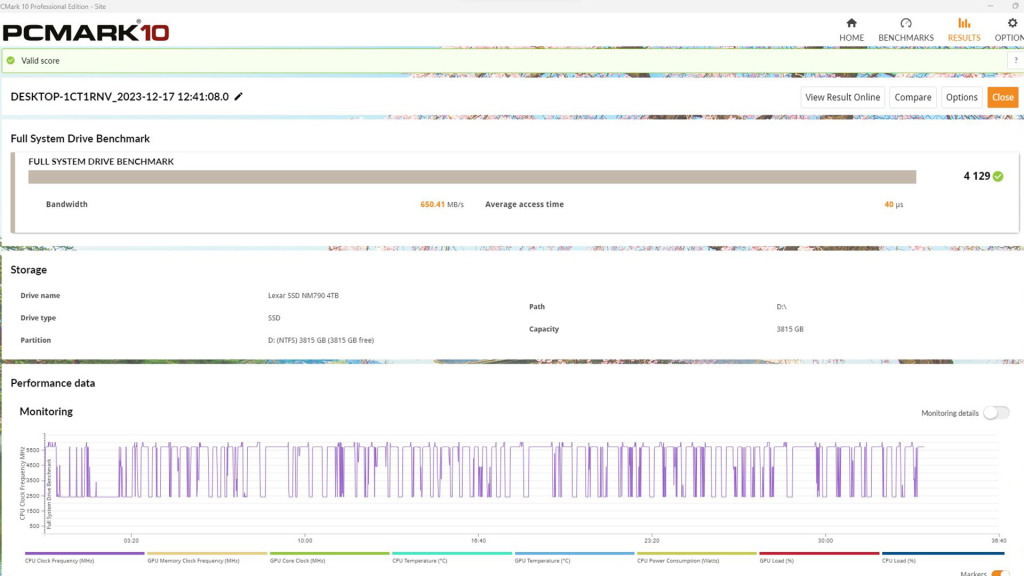The image size is (1024, 576).
Task: Click the CPU clock frequency monitoring chart
Action: pyautogui.click(x=521, y=483)
